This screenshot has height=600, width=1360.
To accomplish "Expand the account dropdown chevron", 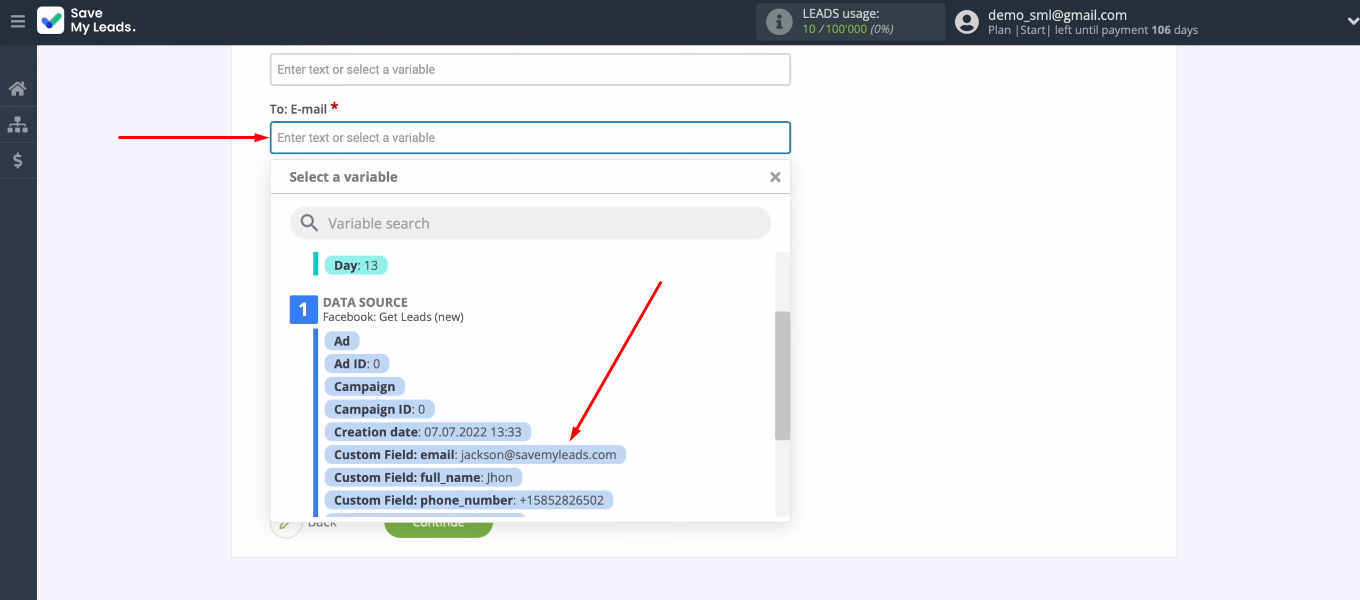I will tap(1341, 22).
